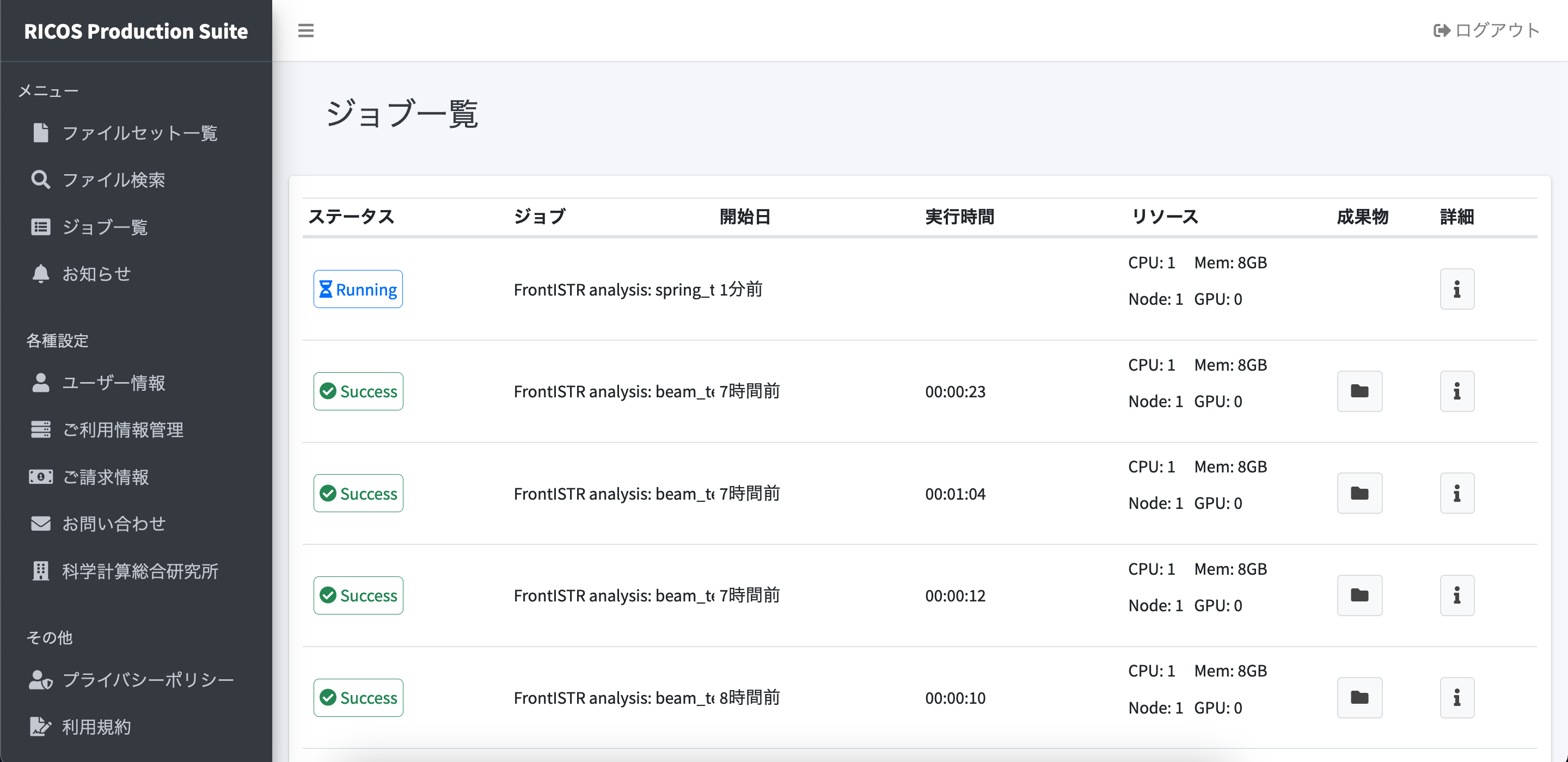This screenshot has width=1568, height=762.
Task: Click the RICOS Production Suite title
Action: (136, 31)
